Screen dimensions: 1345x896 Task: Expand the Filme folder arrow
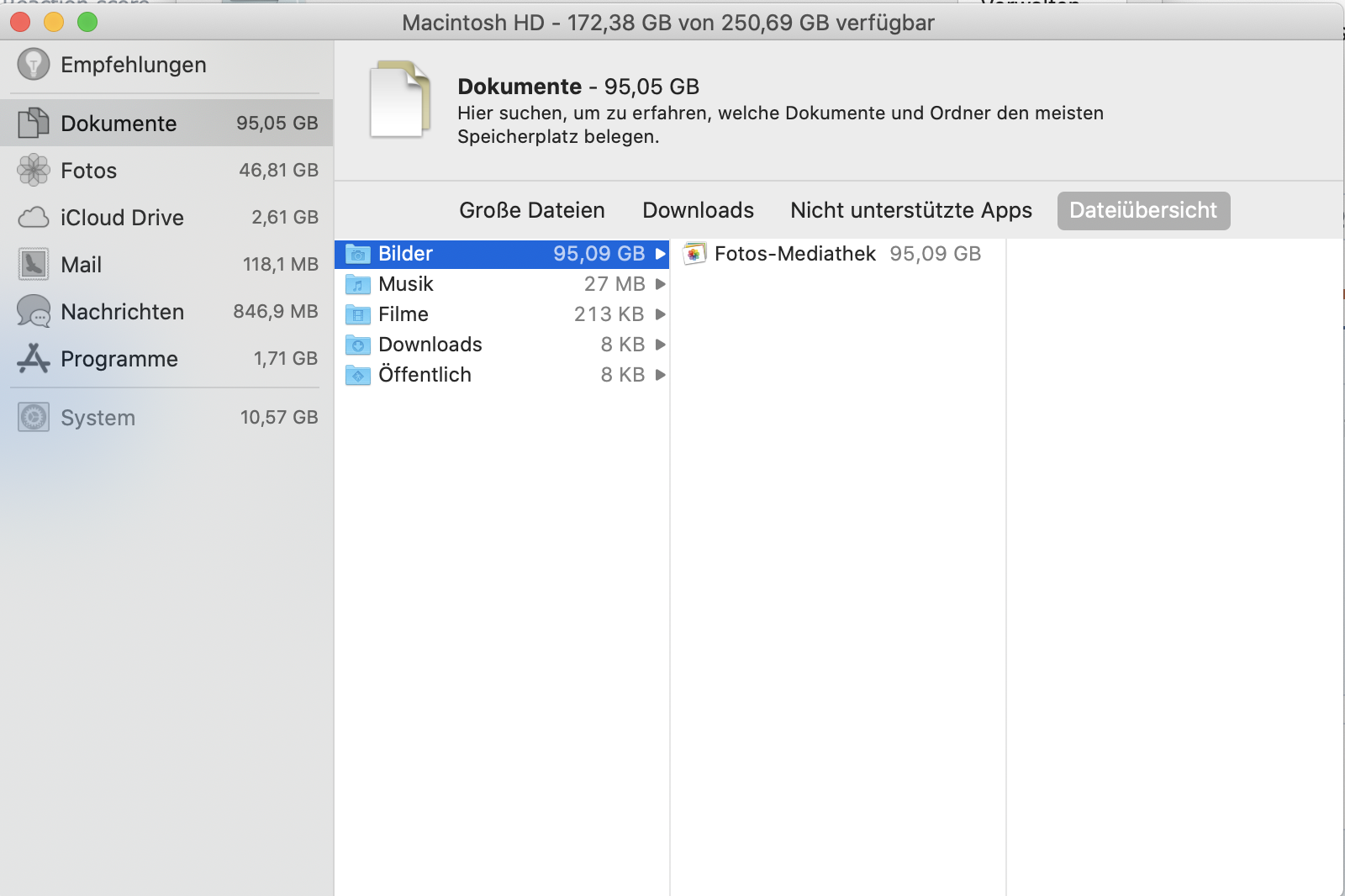click(x=661, y=314)
